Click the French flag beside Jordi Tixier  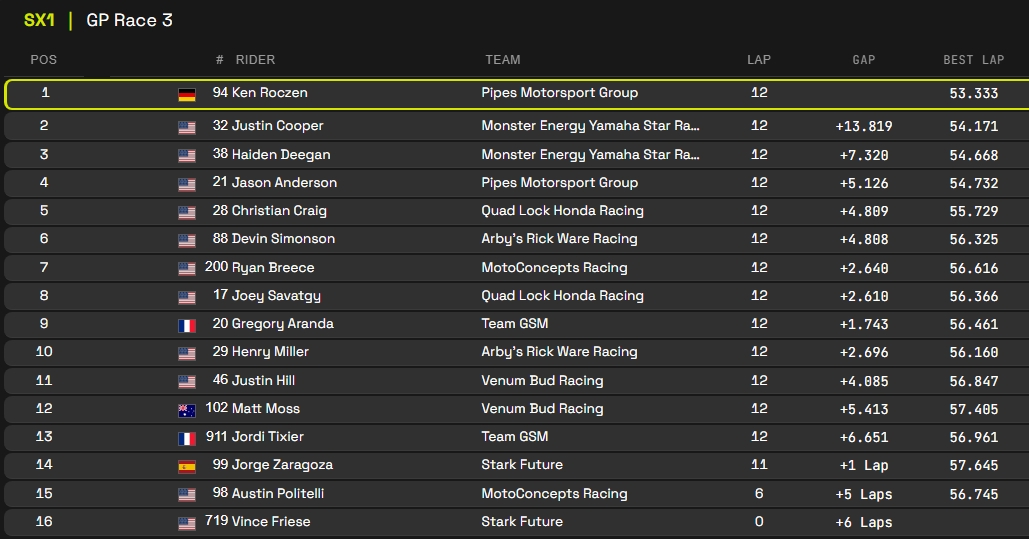[x=187, y=438]
